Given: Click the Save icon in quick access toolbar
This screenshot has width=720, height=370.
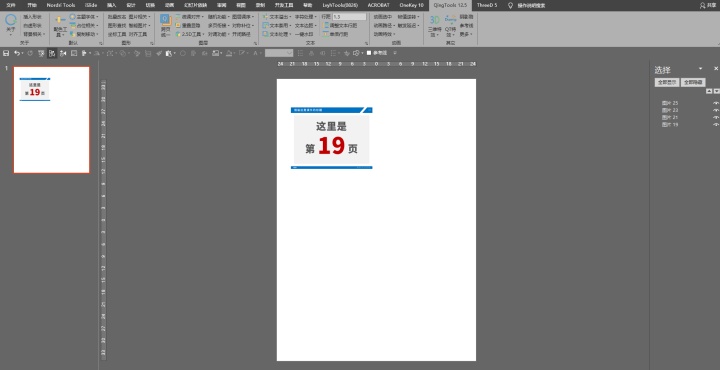Looking at the screenshot, I should coord(6,53).
